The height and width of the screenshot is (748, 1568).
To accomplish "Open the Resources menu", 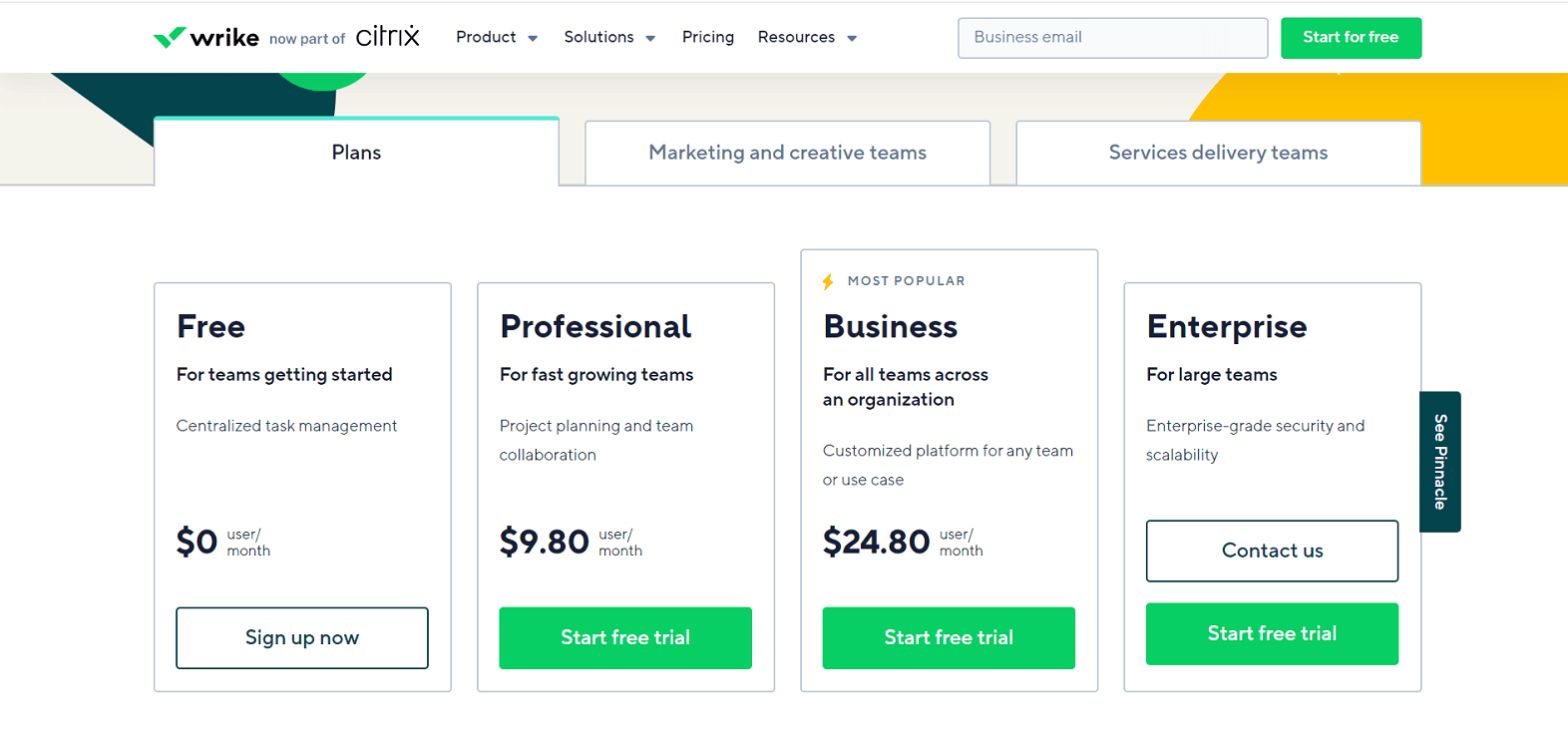I will click(x=796, y=37).
